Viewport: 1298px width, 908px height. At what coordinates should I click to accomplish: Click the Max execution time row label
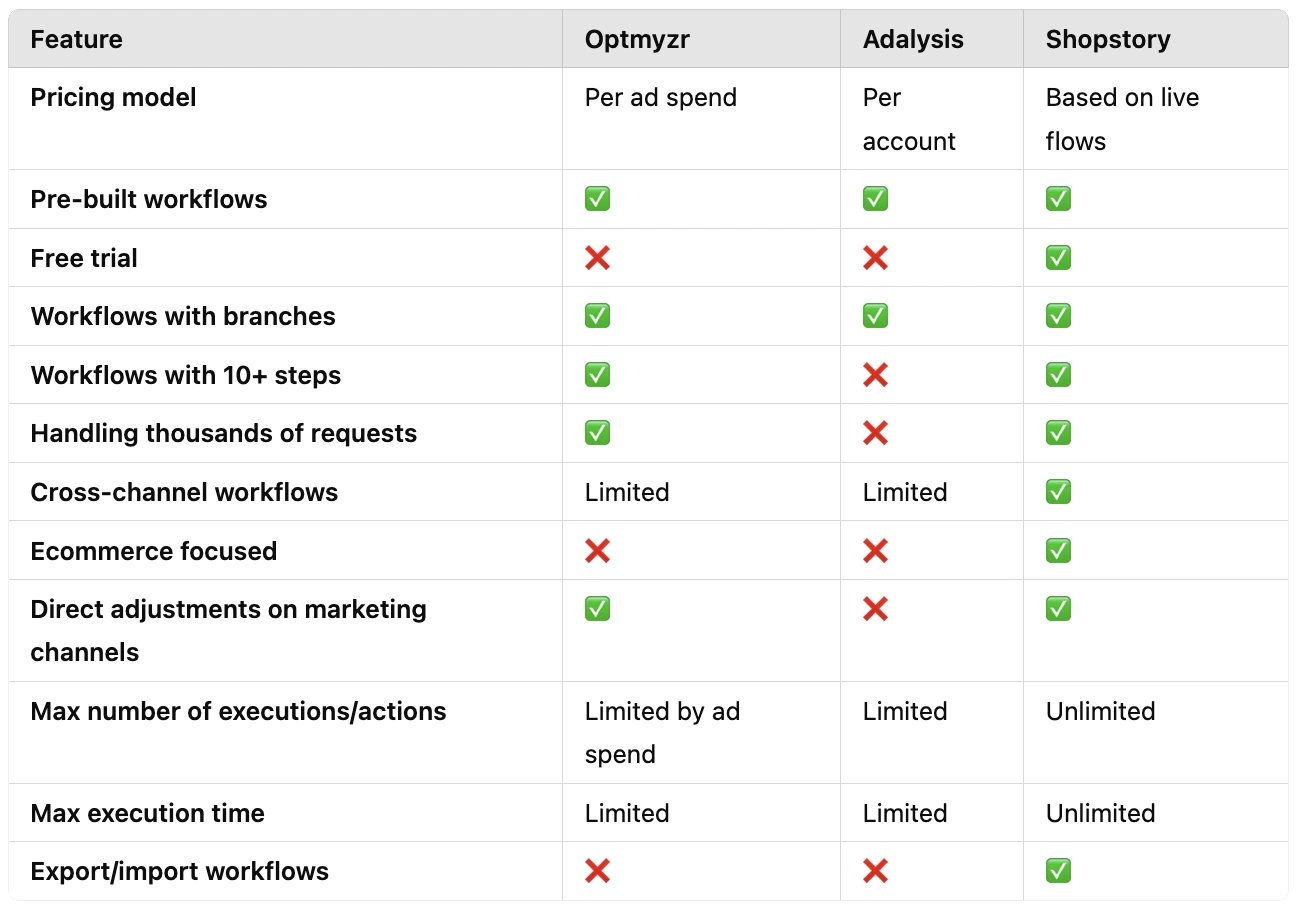tap(148, 813)
